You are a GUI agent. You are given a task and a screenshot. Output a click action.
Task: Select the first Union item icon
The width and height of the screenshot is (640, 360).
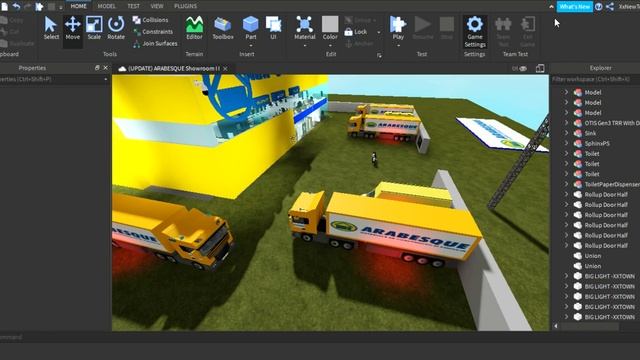578,256
